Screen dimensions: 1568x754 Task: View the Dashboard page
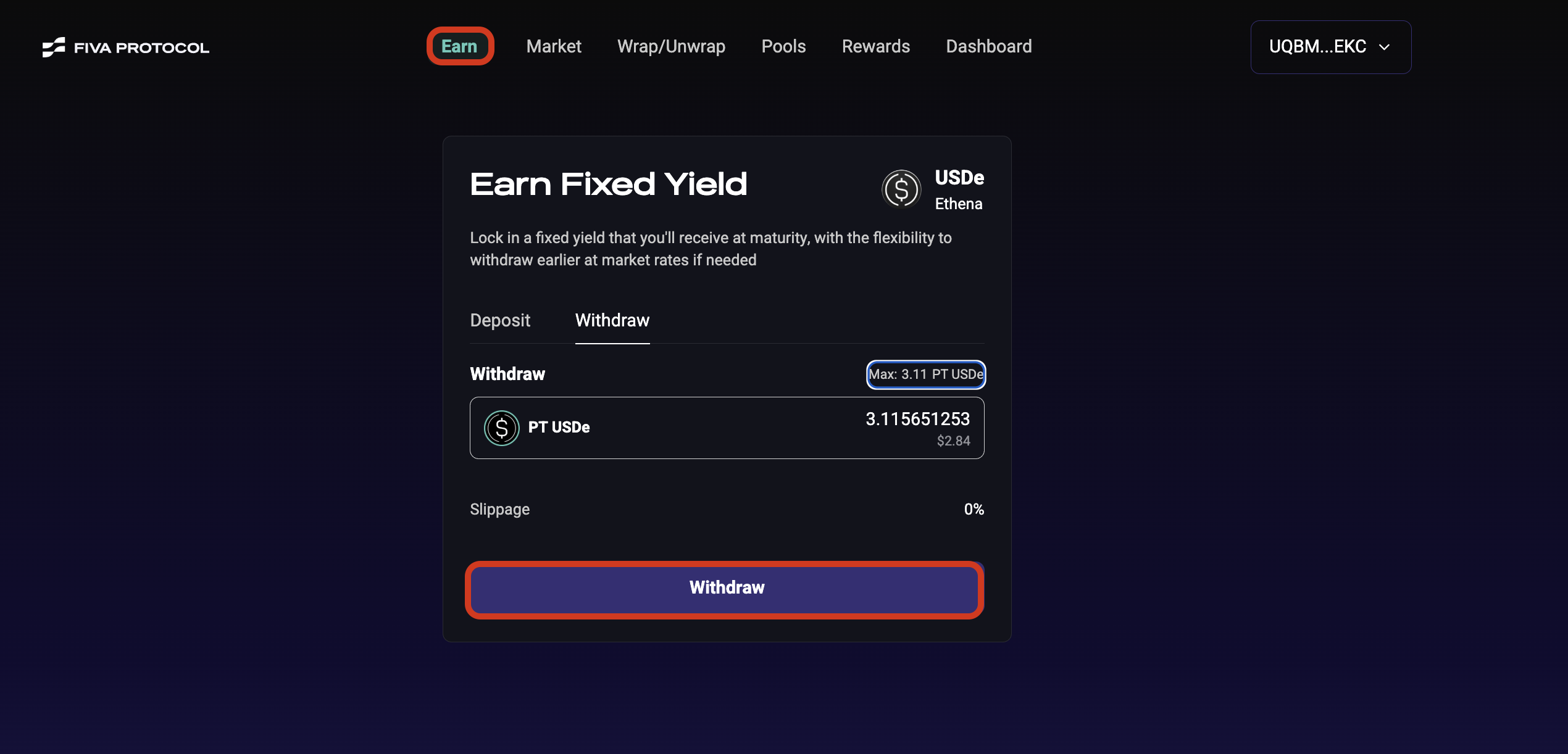[988, 46]
